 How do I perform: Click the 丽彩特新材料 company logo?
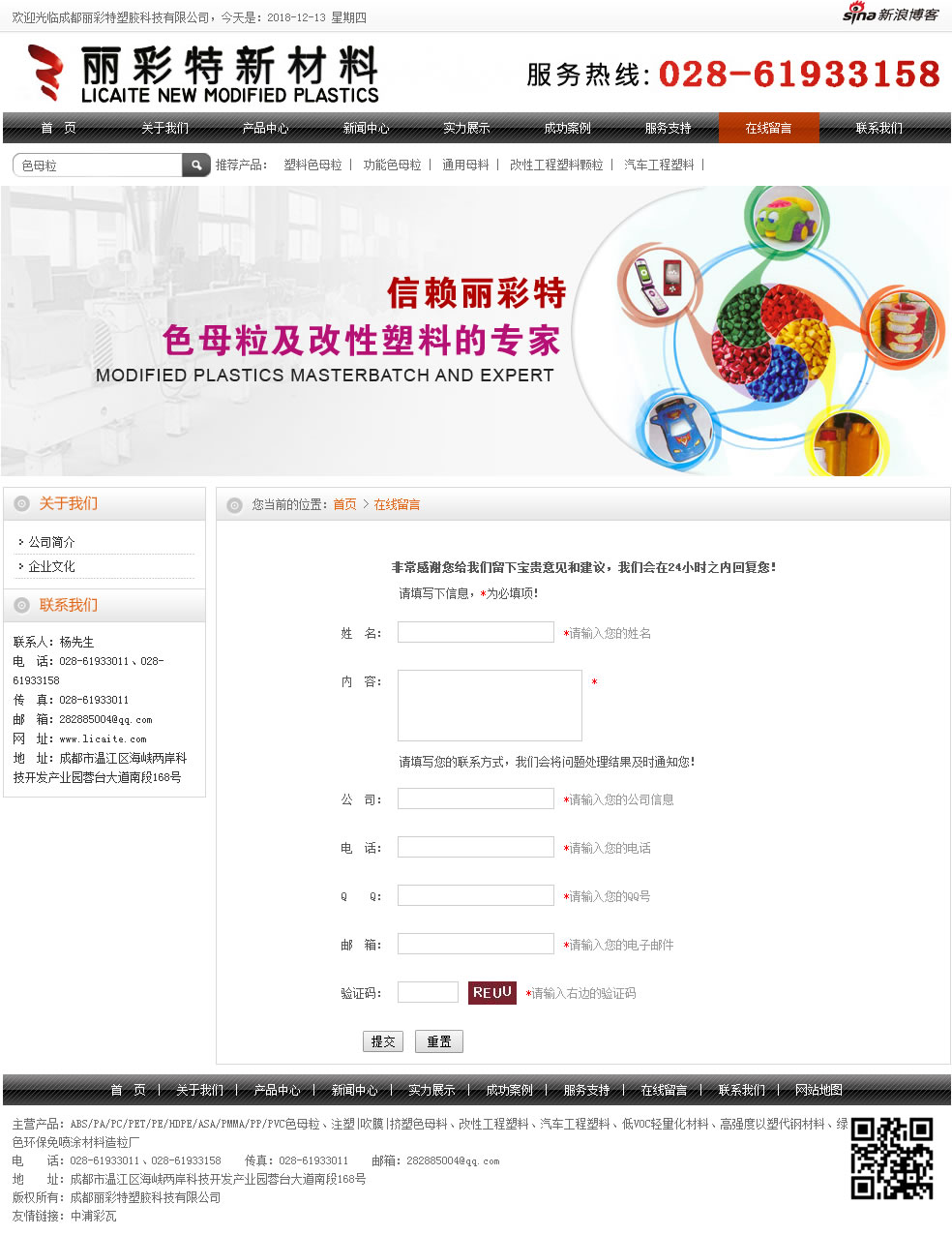point(203,73)
